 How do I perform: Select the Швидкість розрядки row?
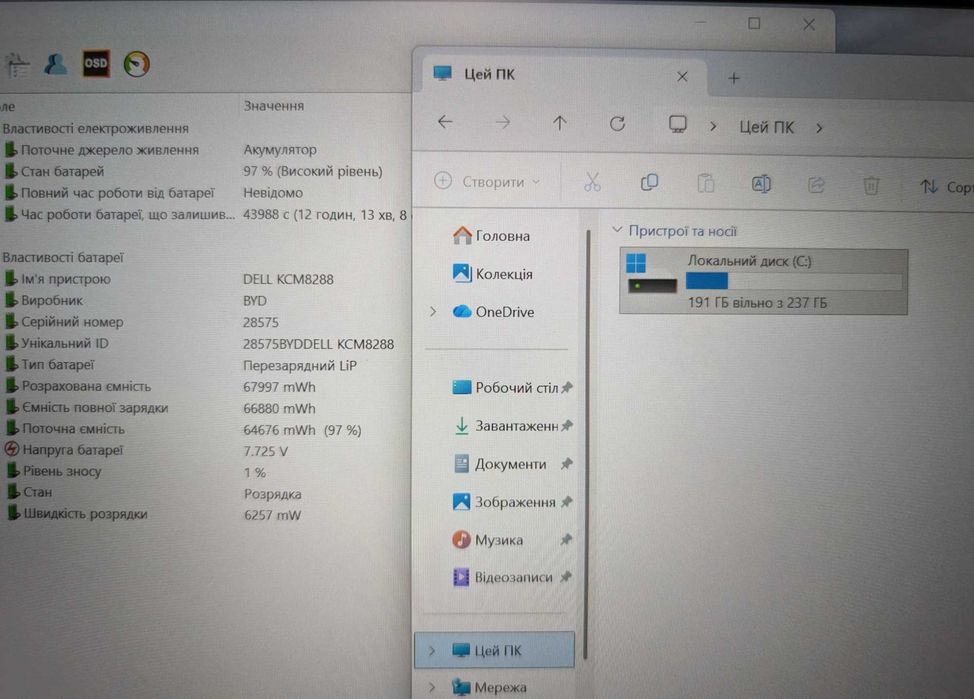(205, 514)
